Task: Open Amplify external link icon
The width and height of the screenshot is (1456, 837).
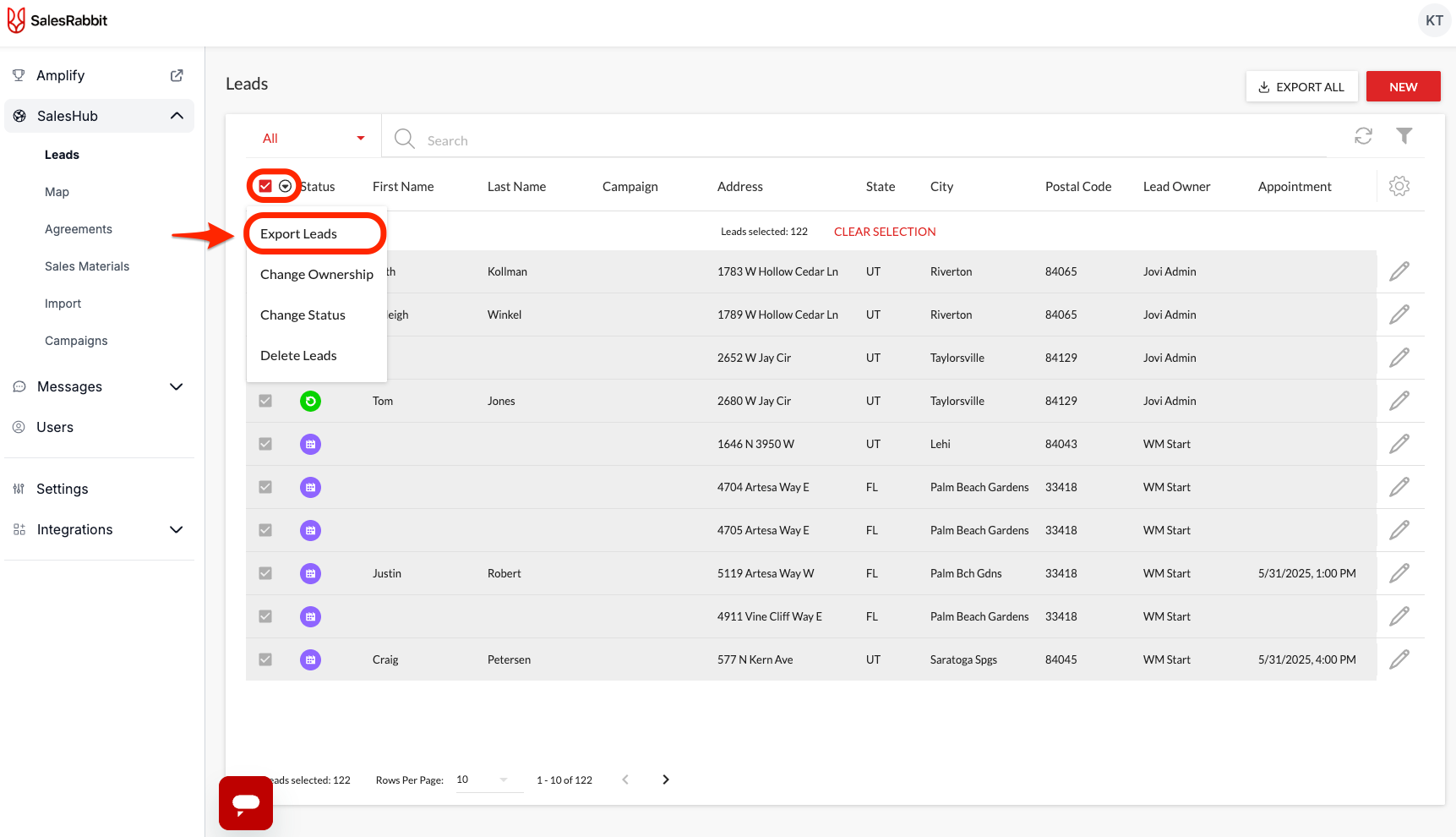Action: (177, 75)
